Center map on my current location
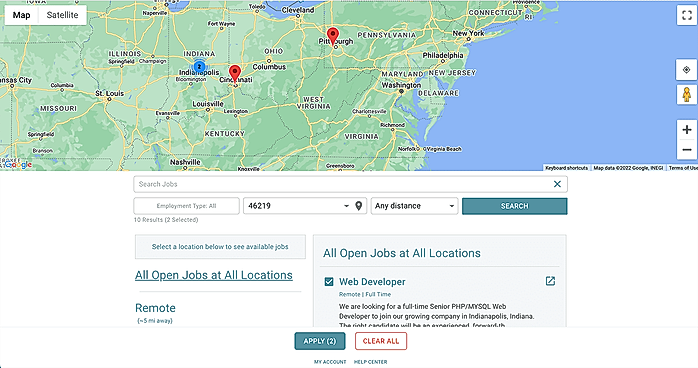Screen dimensions: 698x368 [686, 70]
